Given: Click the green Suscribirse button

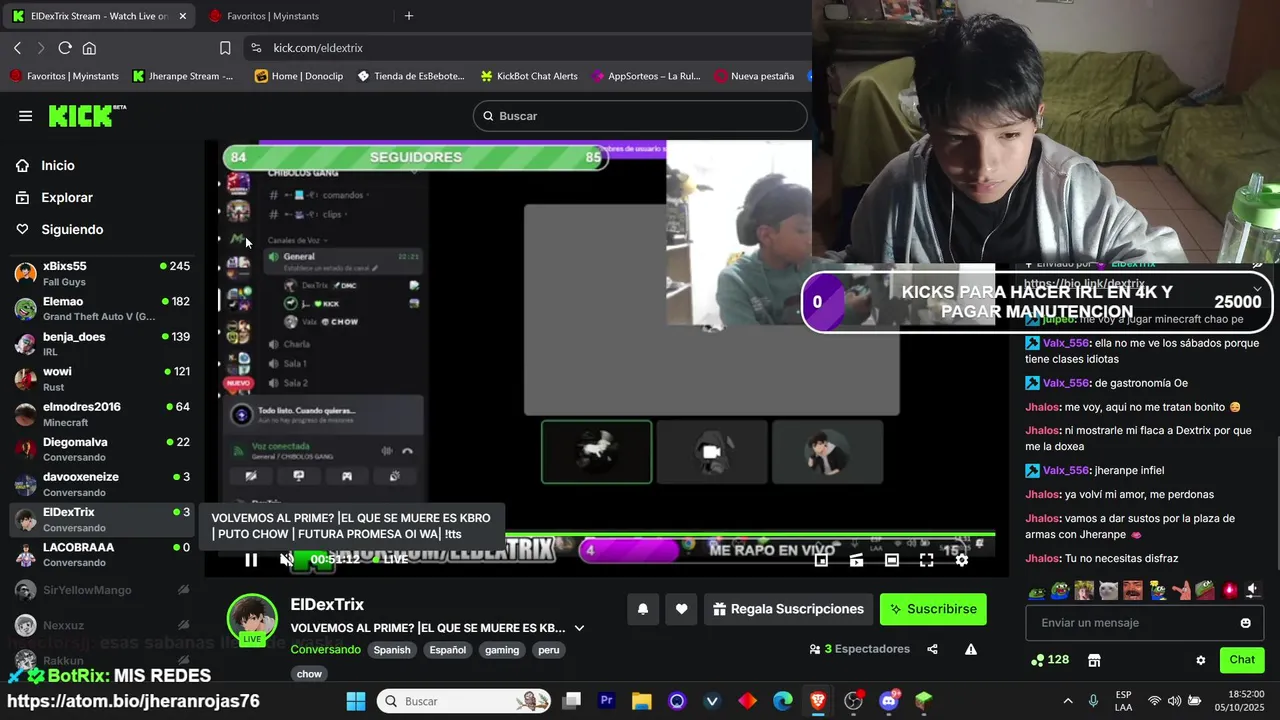Looking at the screenshot, I should pyautogui.click(x=933, y=609).
